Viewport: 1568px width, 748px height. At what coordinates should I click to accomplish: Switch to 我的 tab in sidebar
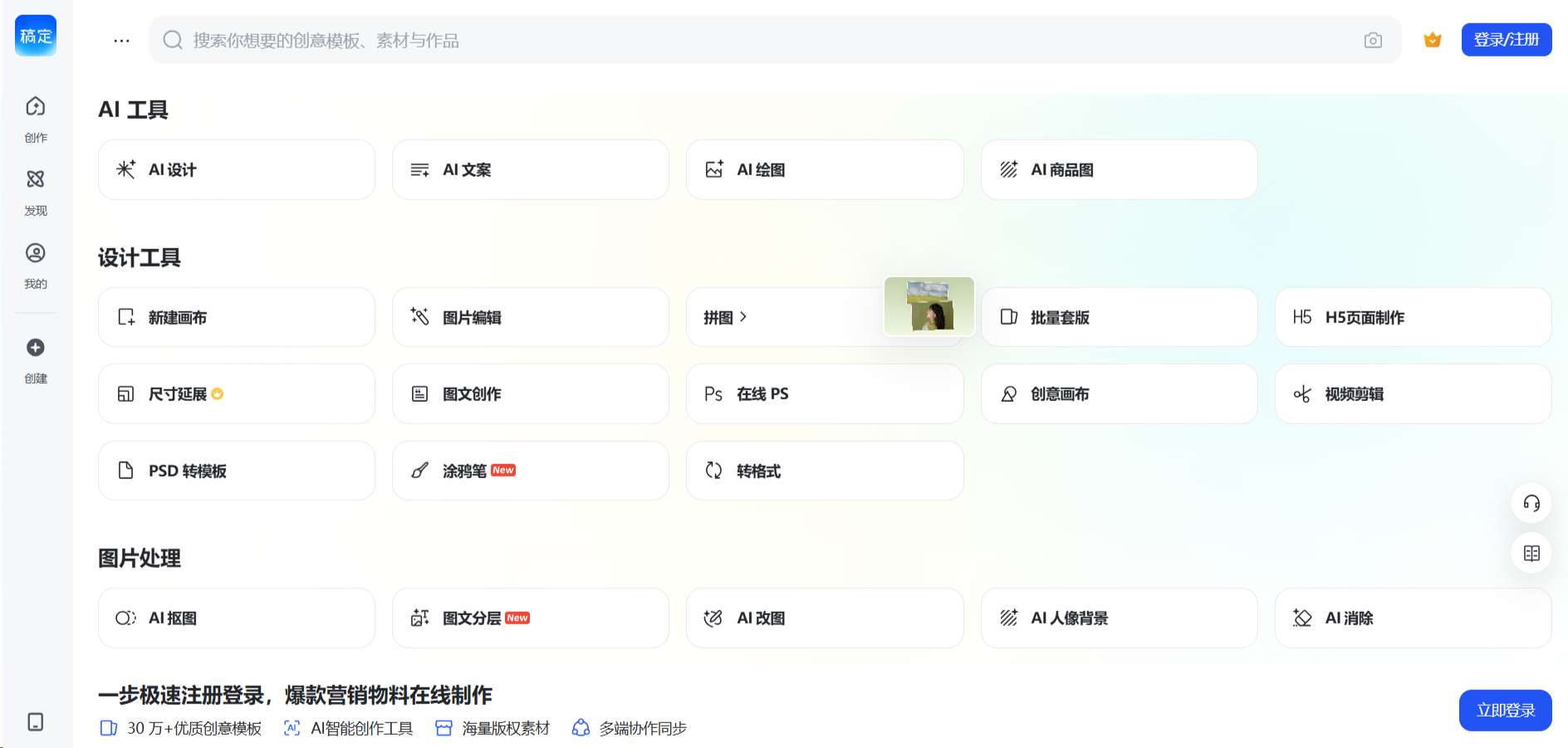click(36, 253)
